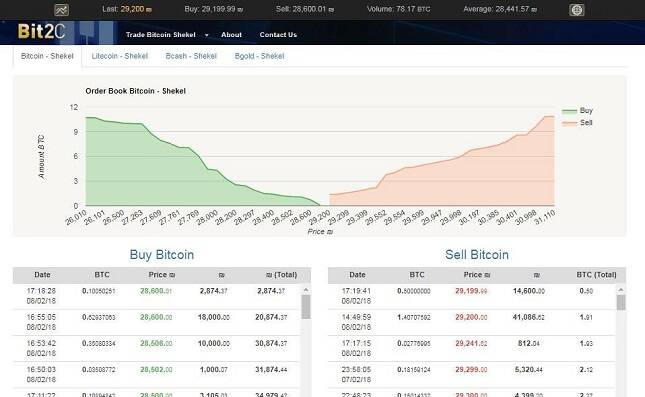This screenshot has height=397, width=645.
Task: Toggle the Sell legend swatch
Action: click(569, 123)
